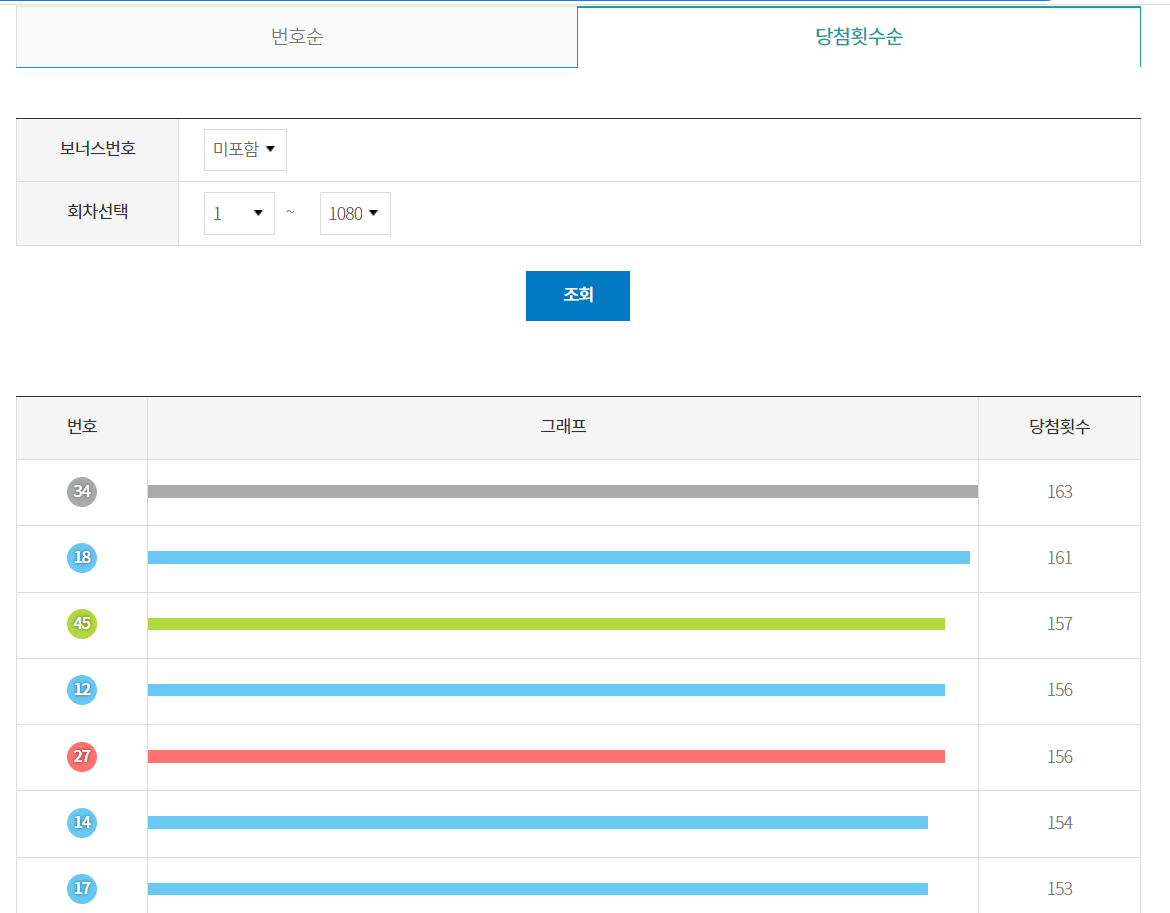1170x913 pixels.
Task: Click the ball icon for number 12
Action: (81, 690)
